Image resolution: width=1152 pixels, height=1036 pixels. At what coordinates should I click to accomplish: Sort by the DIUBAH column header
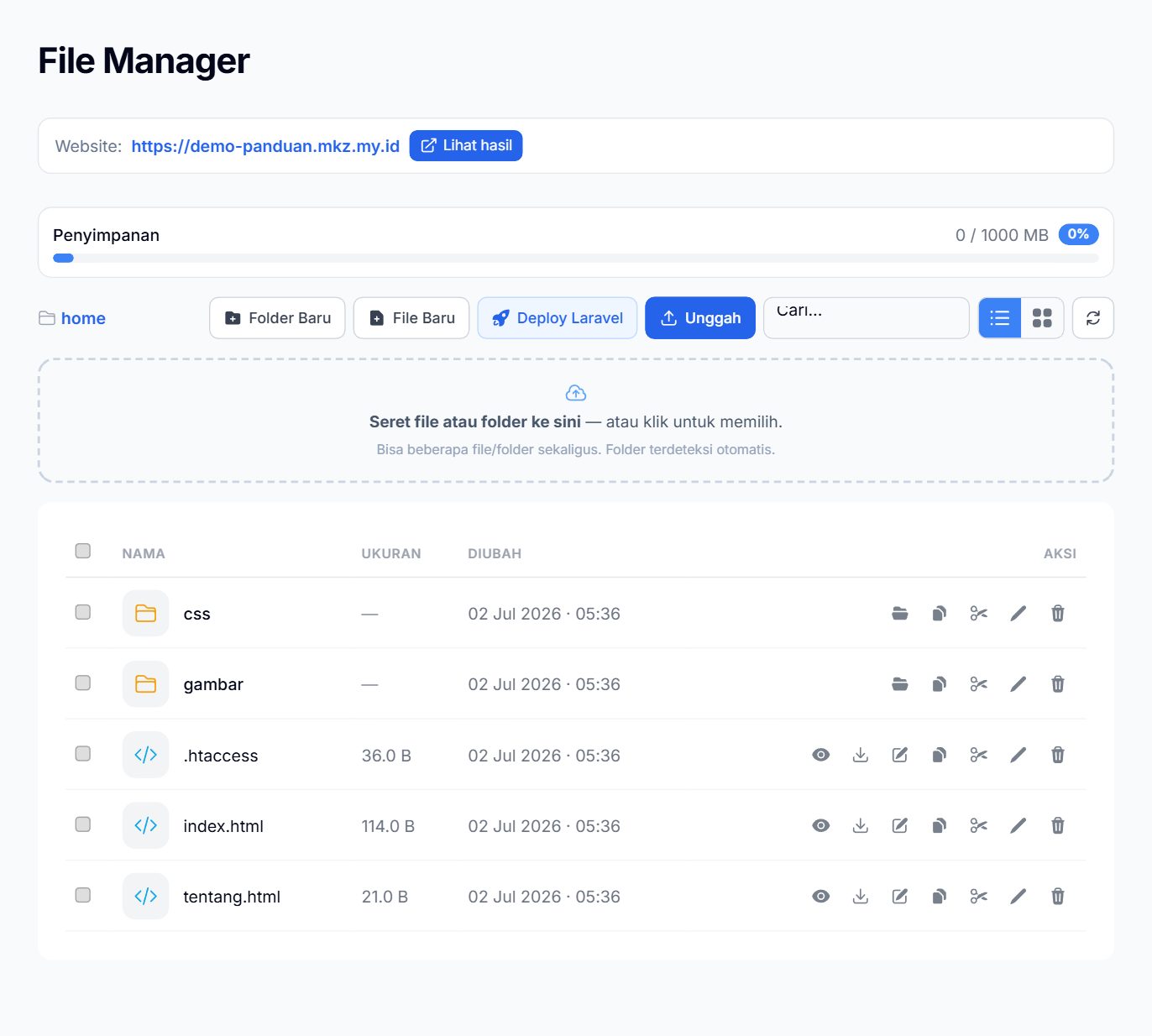495,553
